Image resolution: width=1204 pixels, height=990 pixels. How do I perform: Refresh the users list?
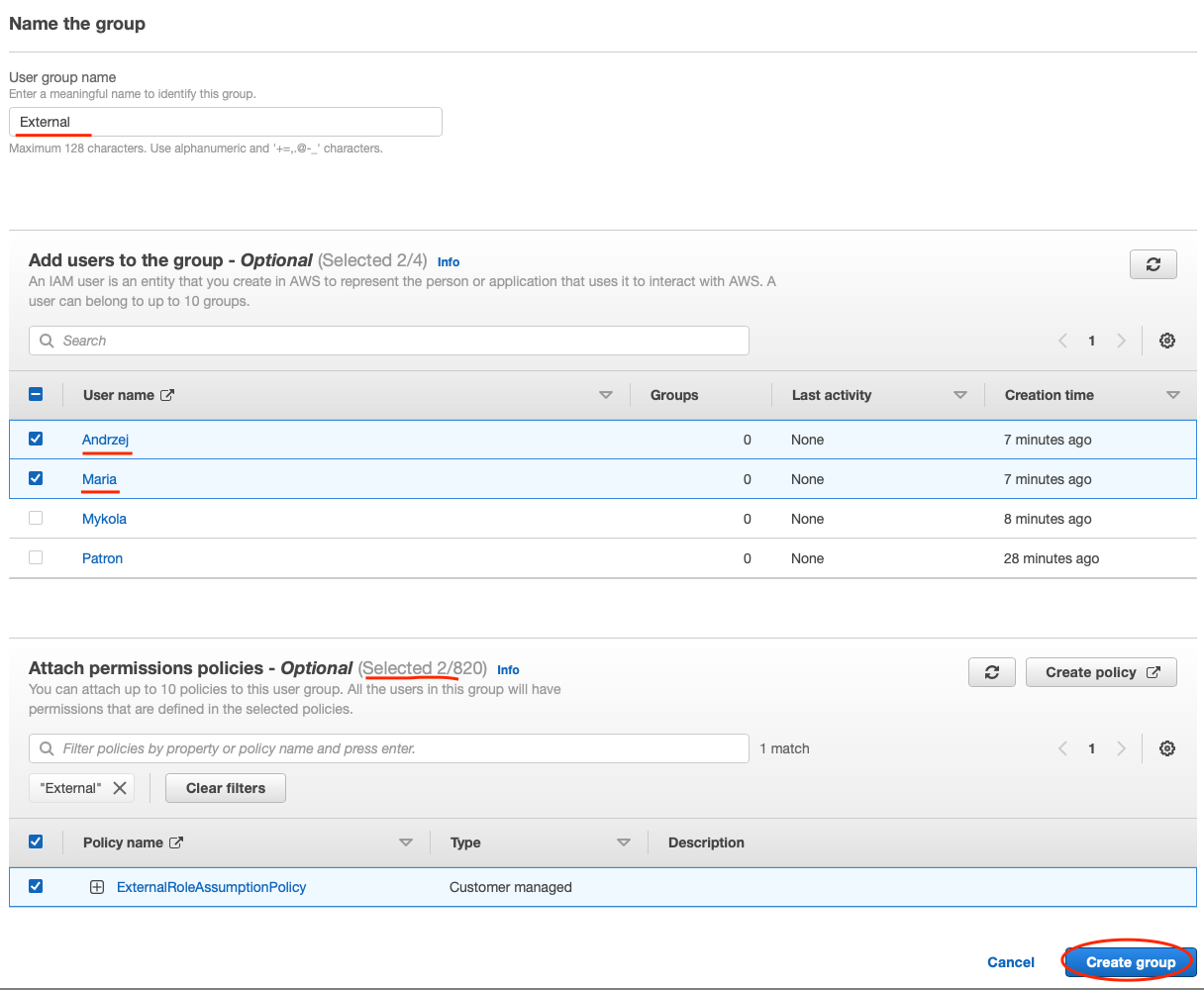(x=1153, y=264)
